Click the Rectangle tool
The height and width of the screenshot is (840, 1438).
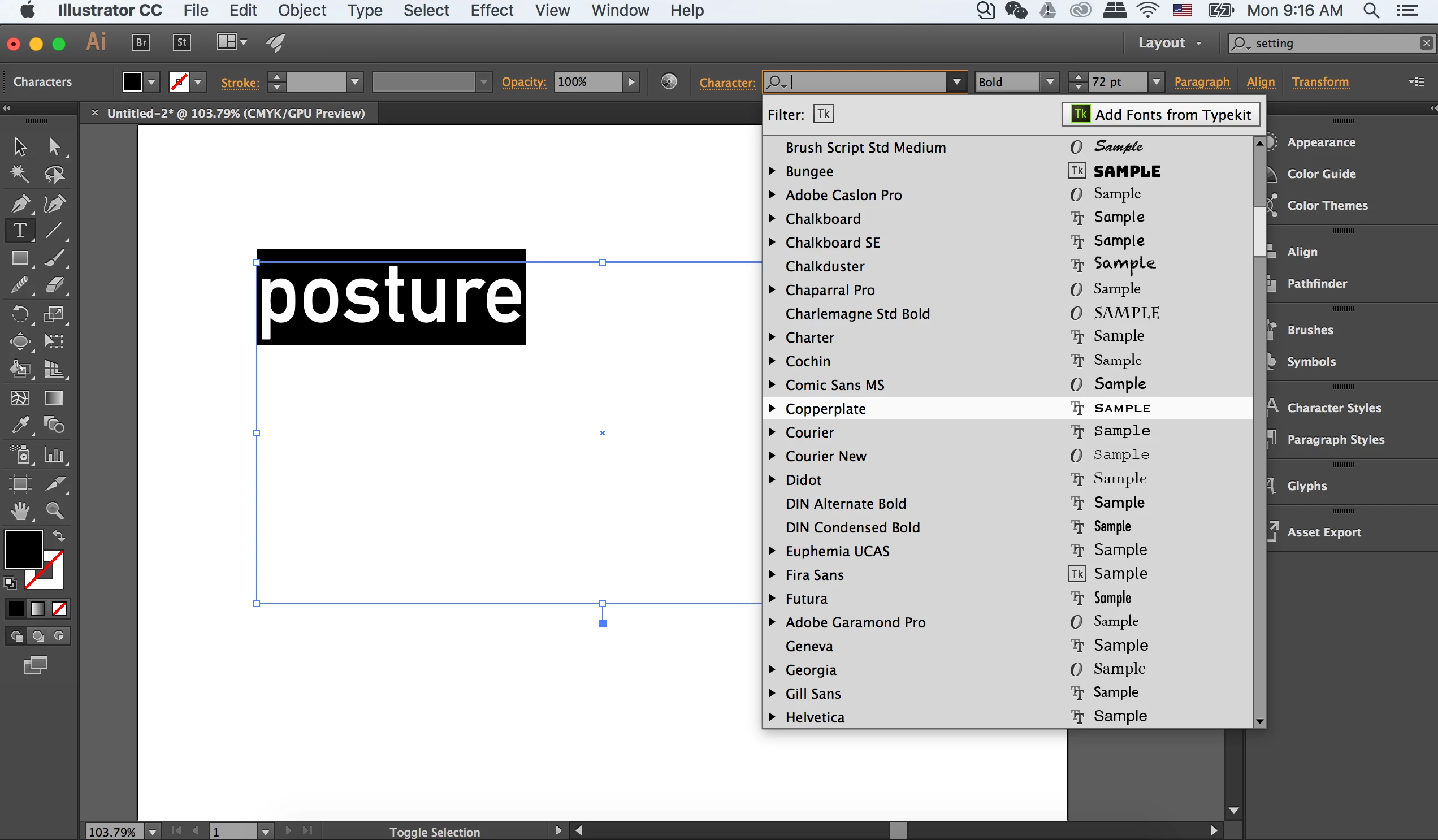tap(20, 258)
